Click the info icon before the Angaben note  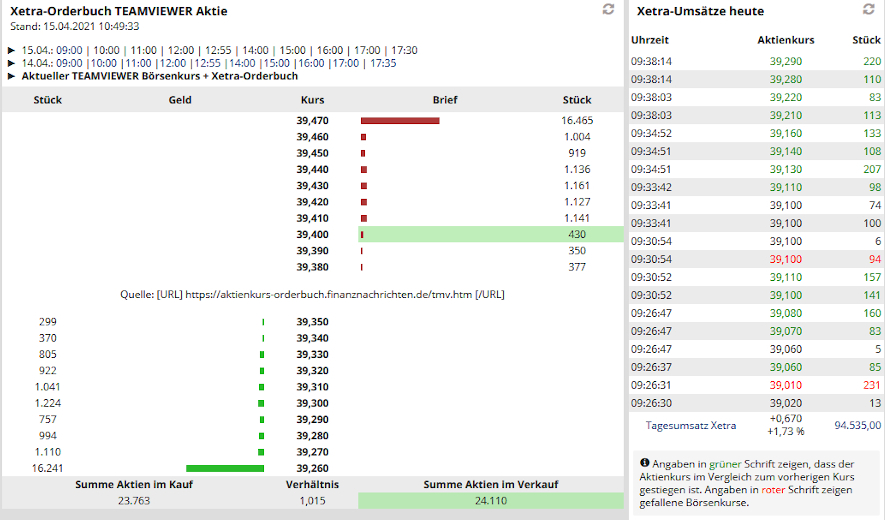tap(644, 464)
